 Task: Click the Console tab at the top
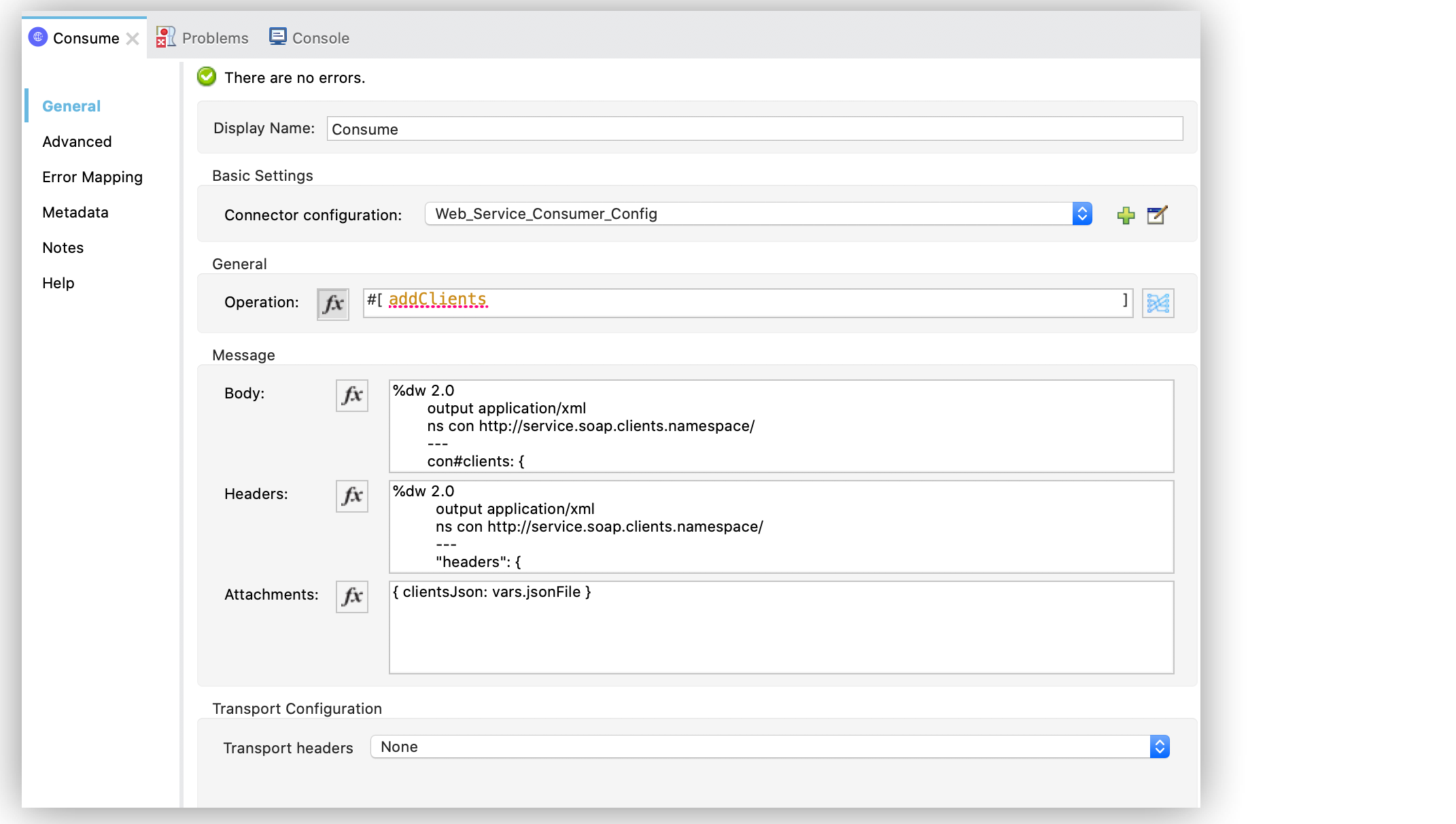pos(319,38)
